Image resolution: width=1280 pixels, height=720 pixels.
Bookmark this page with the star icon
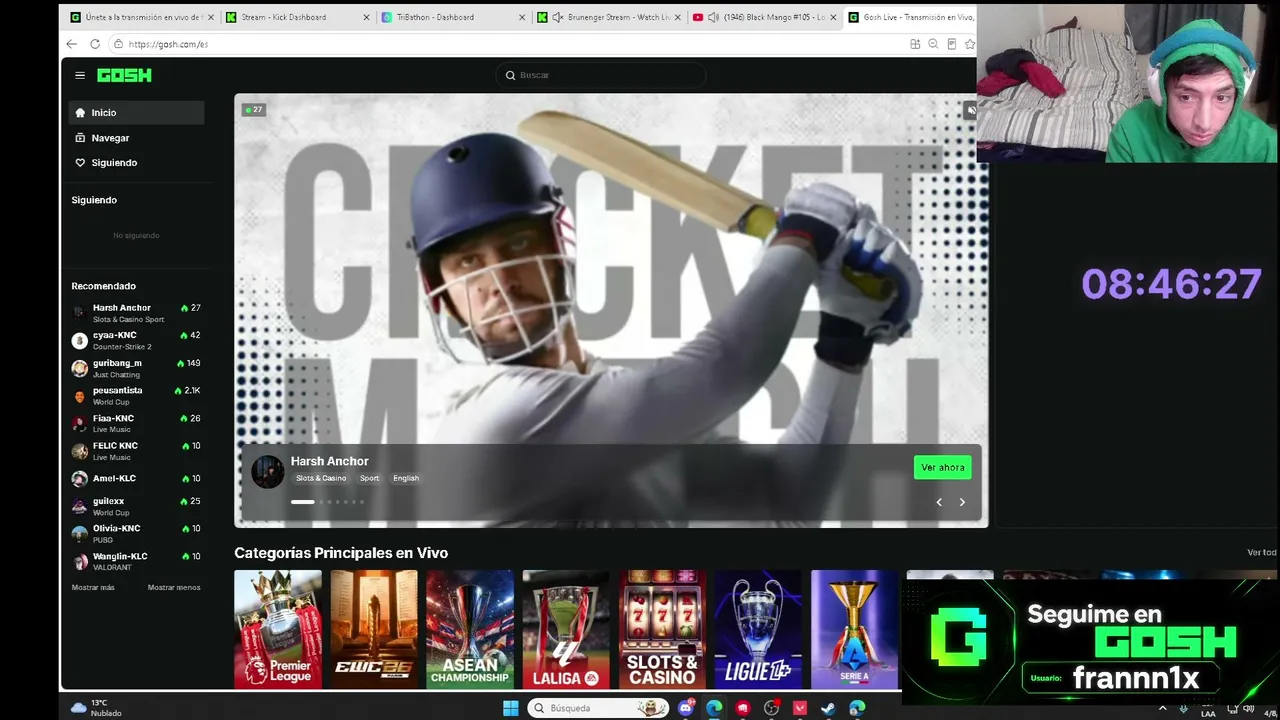coord(969,44)
